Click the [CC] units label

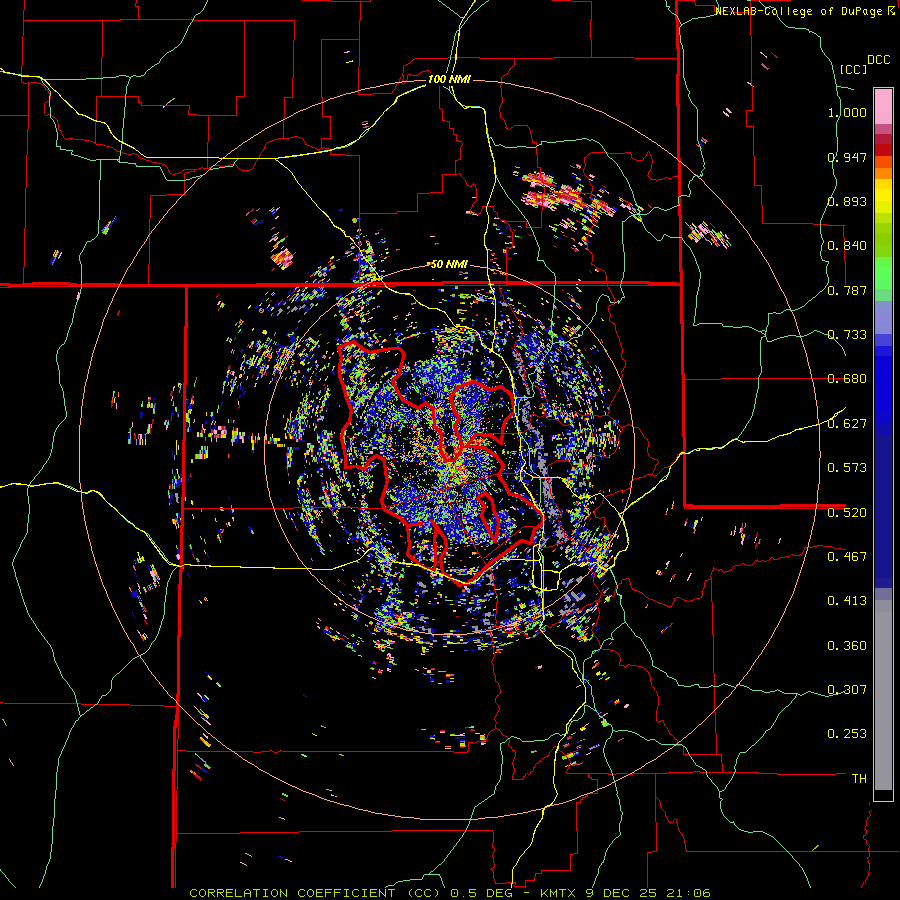click(854, 69)
